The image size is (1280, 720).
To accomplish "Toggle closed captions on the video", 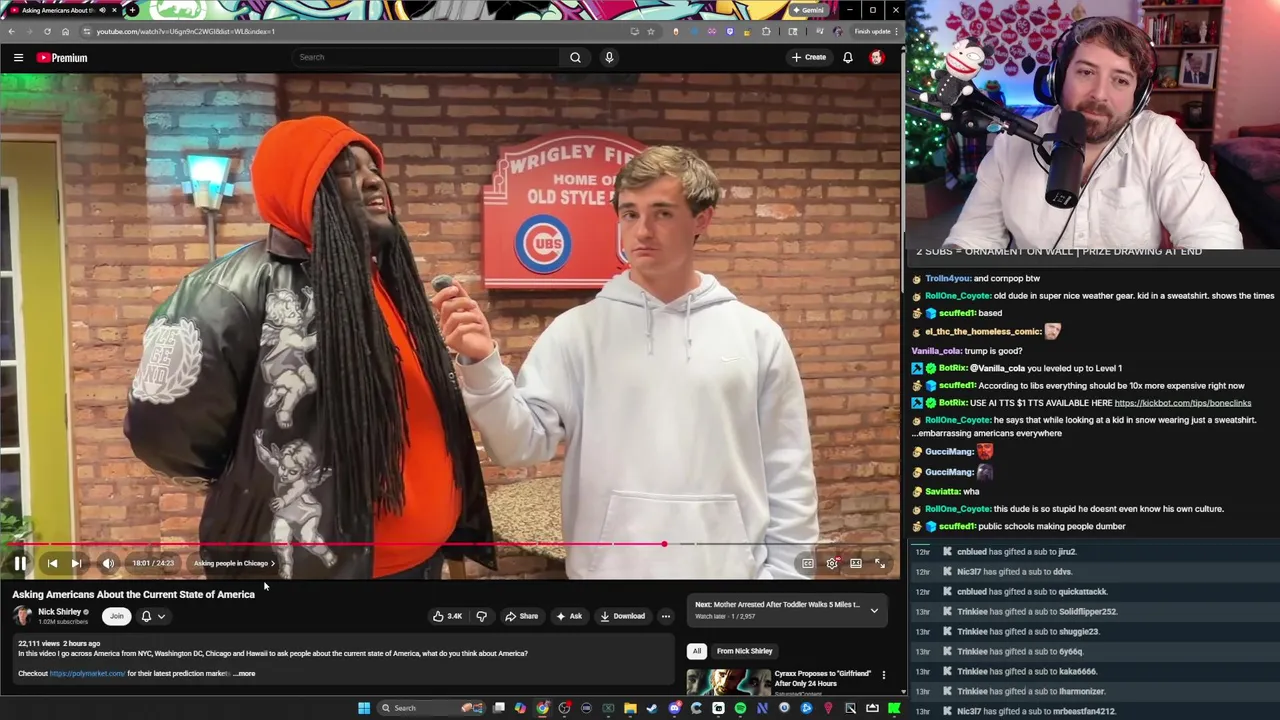I will [808, 563].
